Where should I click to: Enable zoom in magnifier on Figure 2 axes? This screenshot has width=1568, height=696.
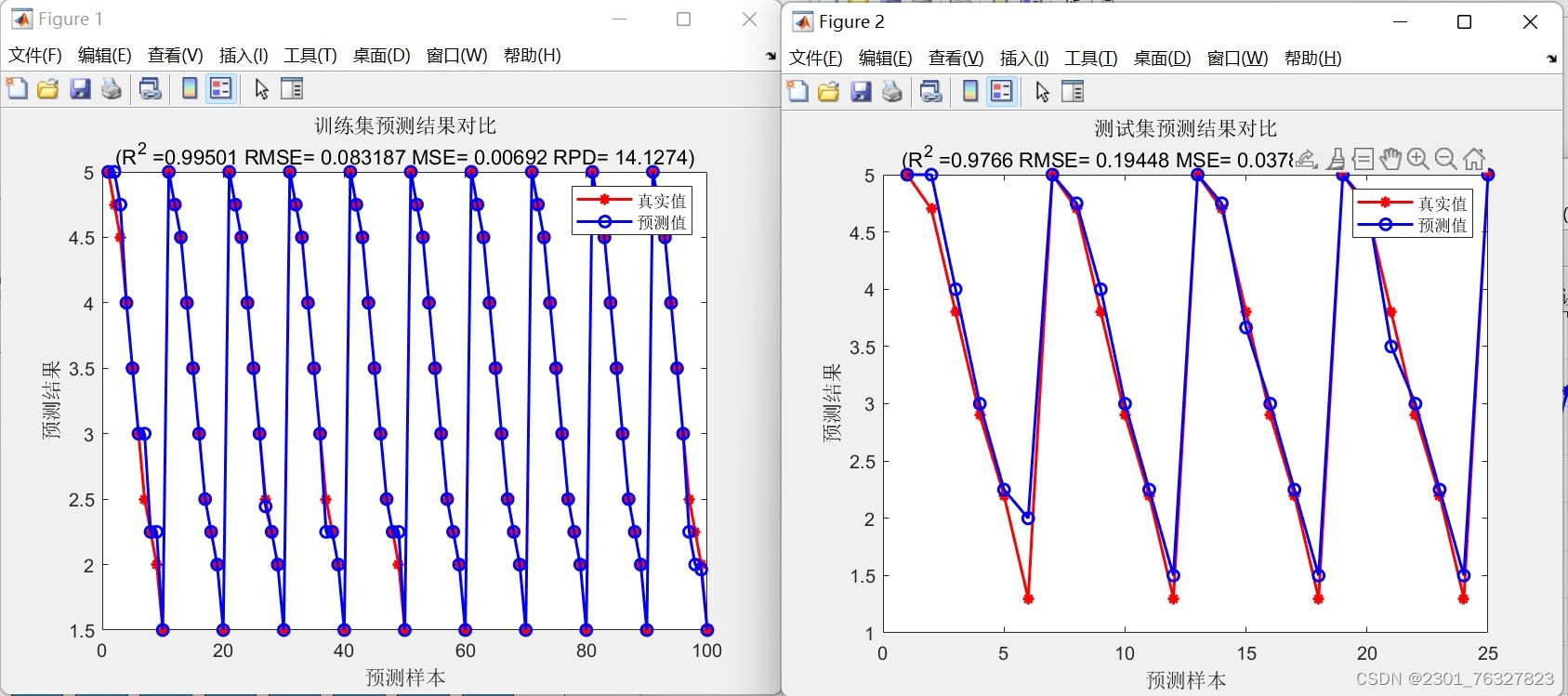point(1418,159)
